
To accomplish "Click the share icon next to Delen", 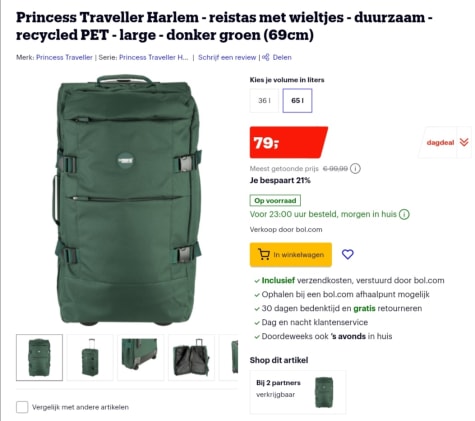I will coord(266,57).
